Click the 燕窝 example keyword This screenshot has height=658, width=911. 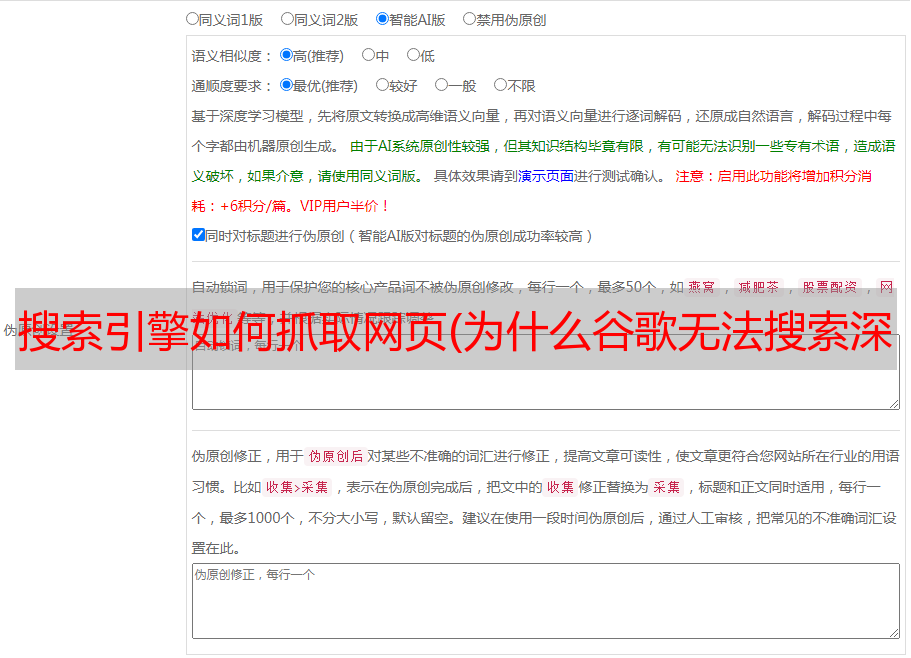[x=702, y=287]
